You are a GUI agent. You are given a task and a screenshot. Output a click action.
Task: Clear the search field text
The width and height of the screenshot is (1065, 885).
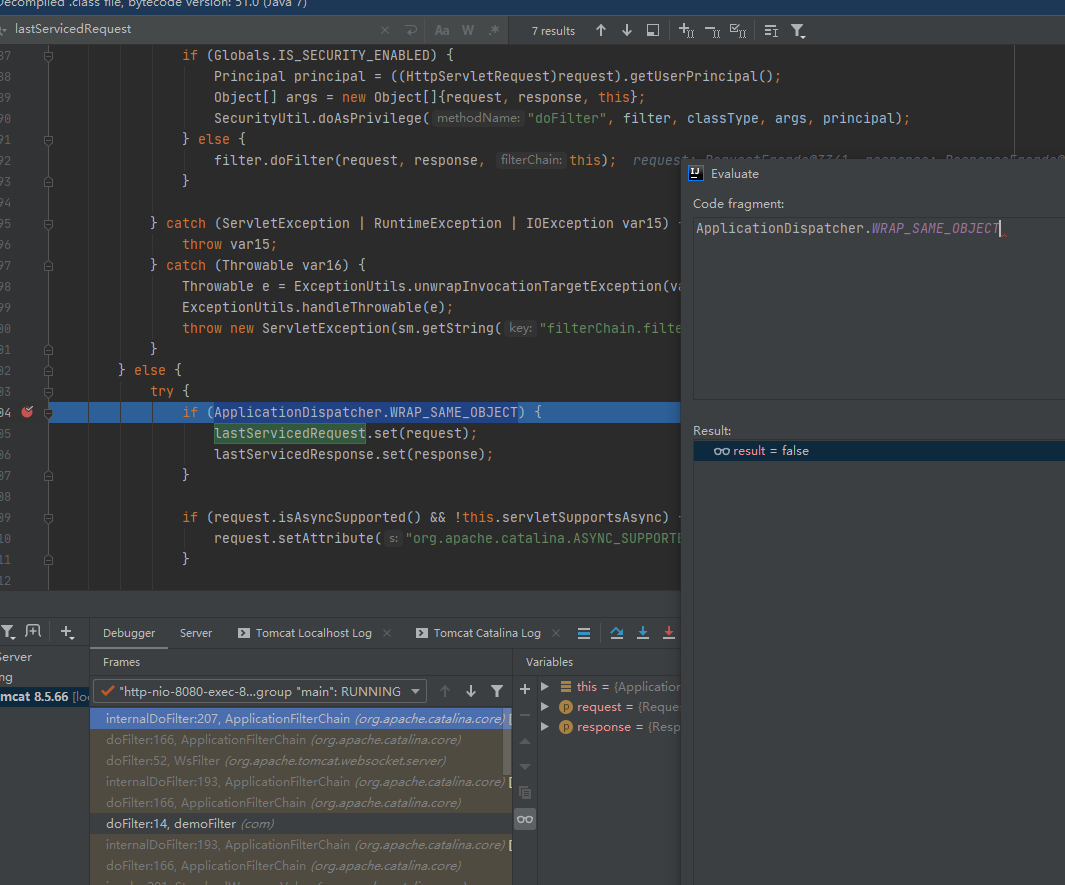pos(385,30)
